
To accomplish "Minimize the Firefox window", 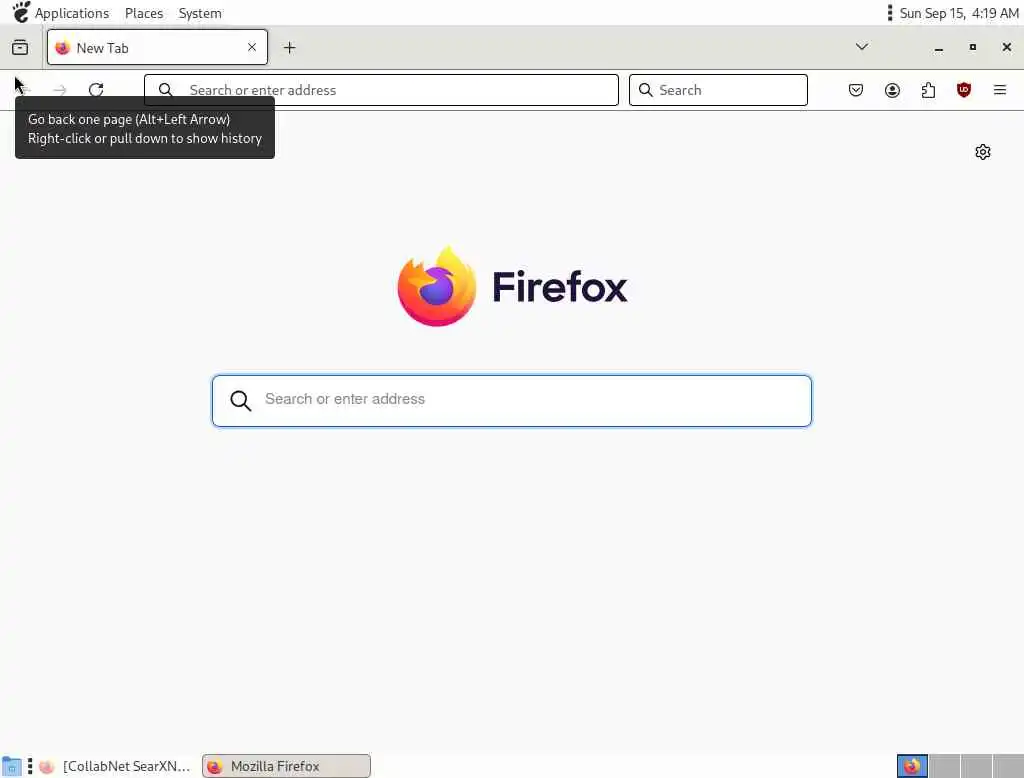I will [938, 48].
